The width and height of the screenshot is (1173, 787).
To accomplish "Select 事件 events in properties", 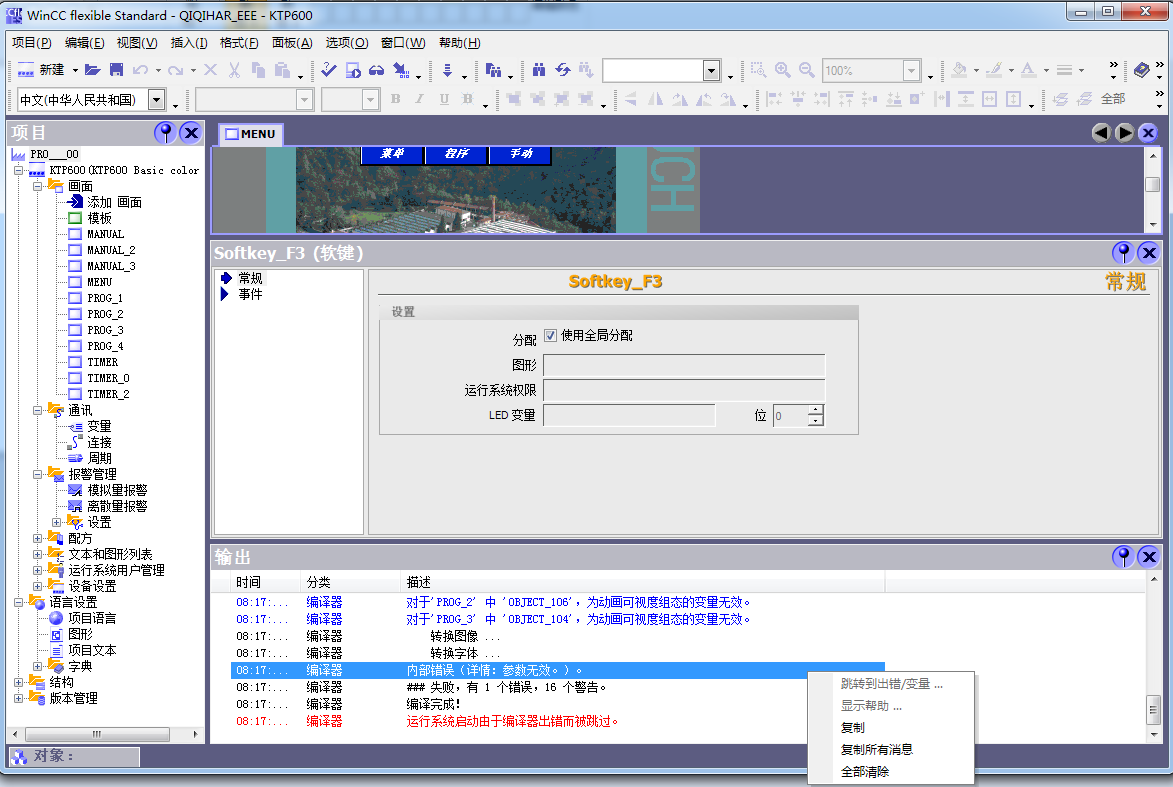I will click(250, 294).
